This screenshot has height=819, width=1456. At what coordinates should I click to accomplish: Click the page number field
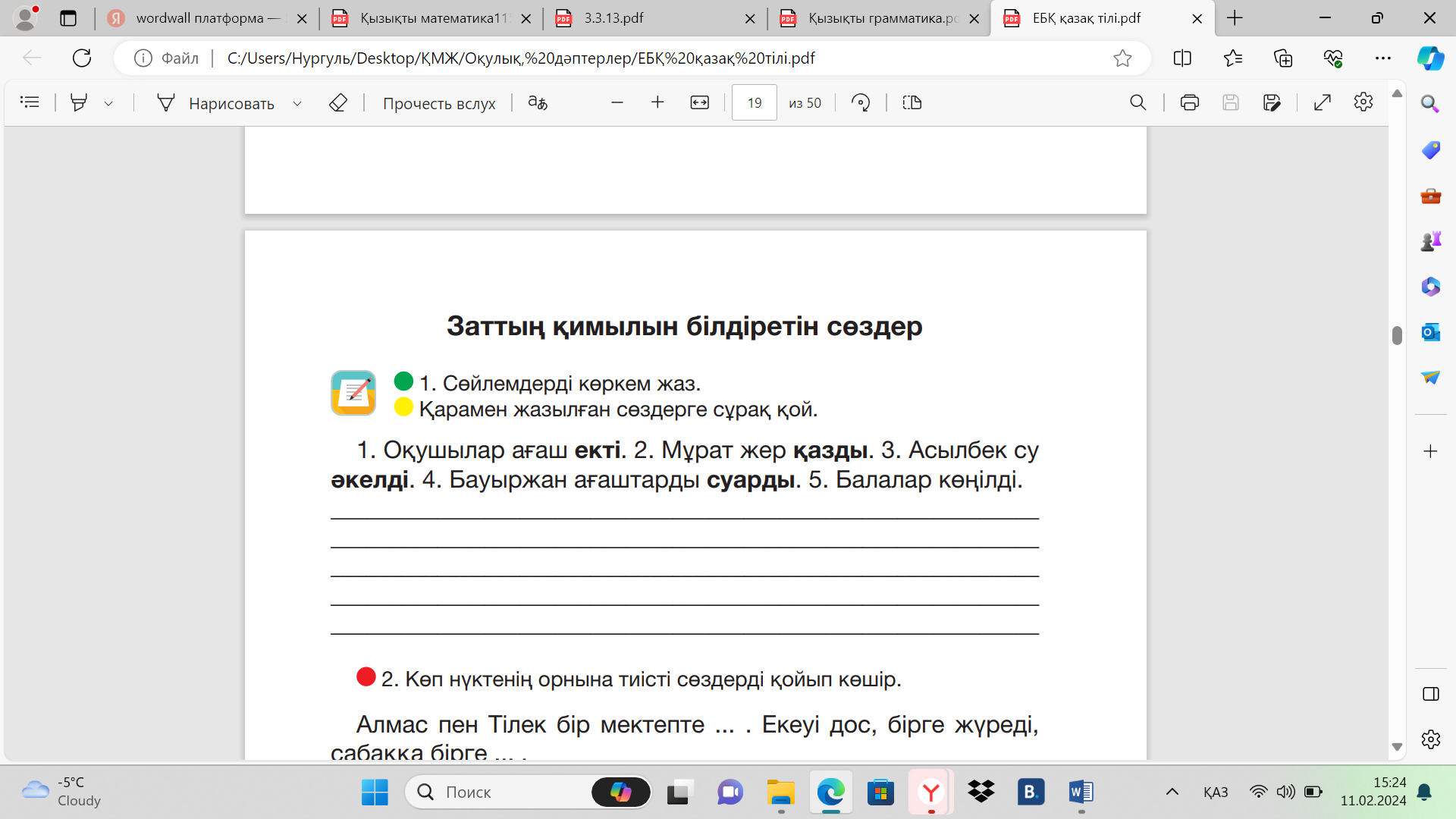tap(754, 102)
